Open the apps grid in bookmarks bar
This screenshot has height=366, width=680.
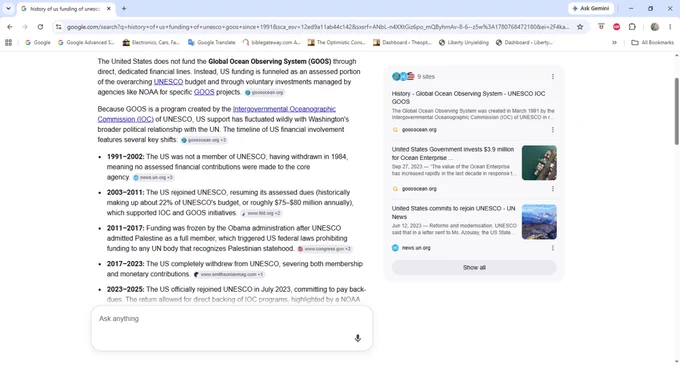[8, 42]
